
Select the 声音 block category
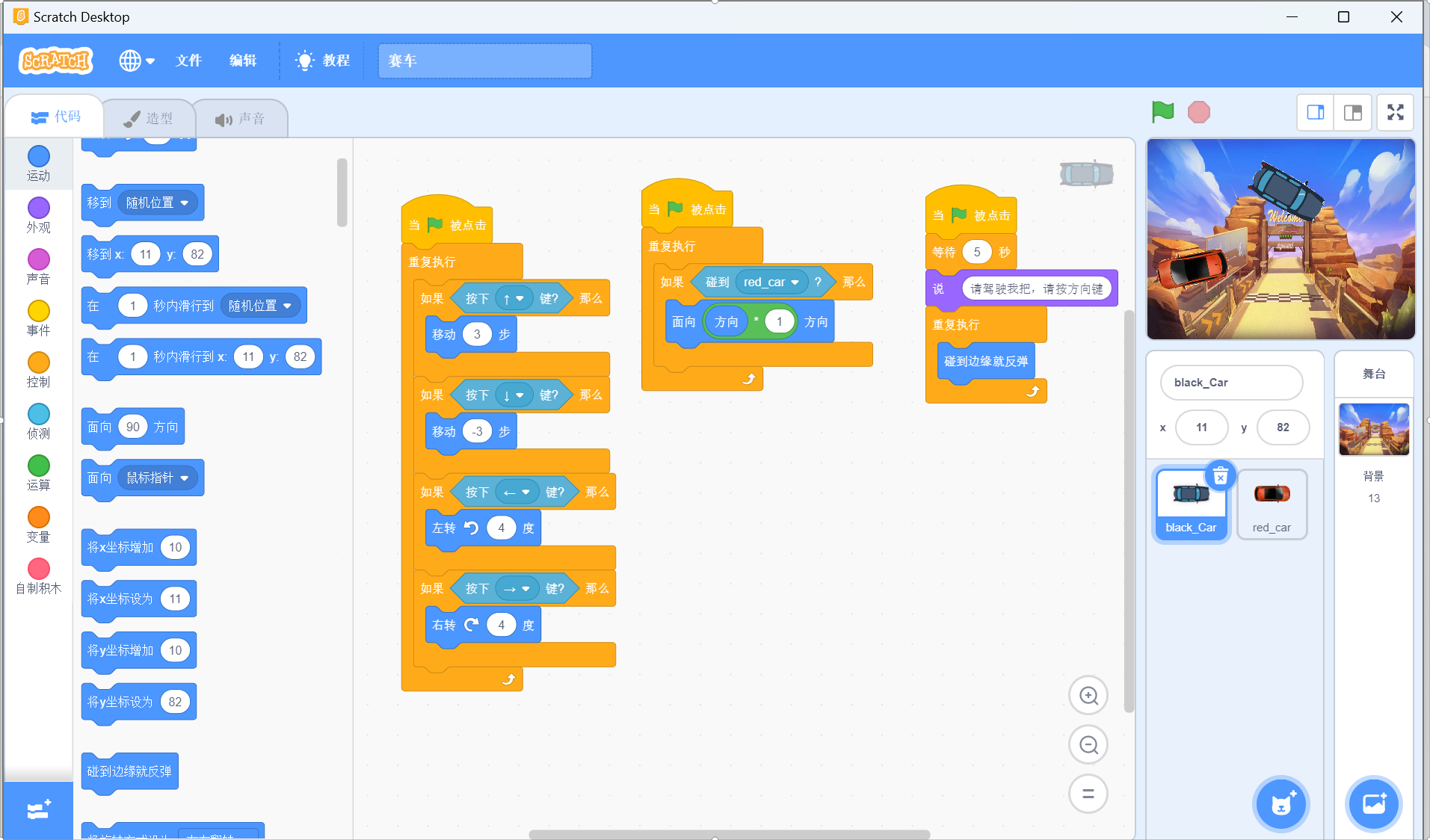pos(39,267)
